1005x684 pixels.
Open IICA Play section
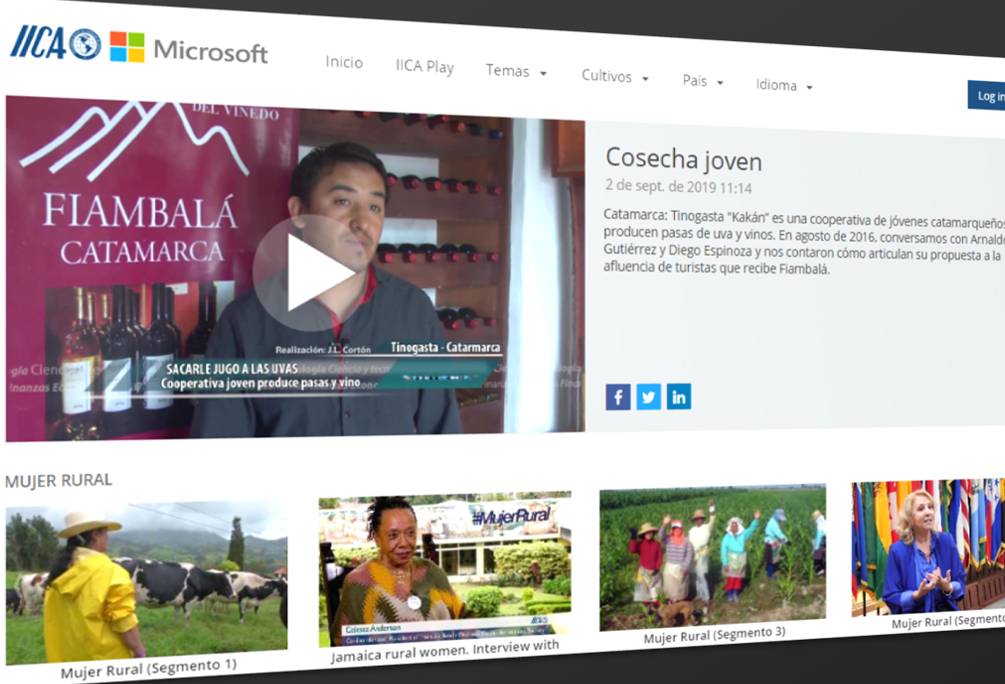(424, 66)
